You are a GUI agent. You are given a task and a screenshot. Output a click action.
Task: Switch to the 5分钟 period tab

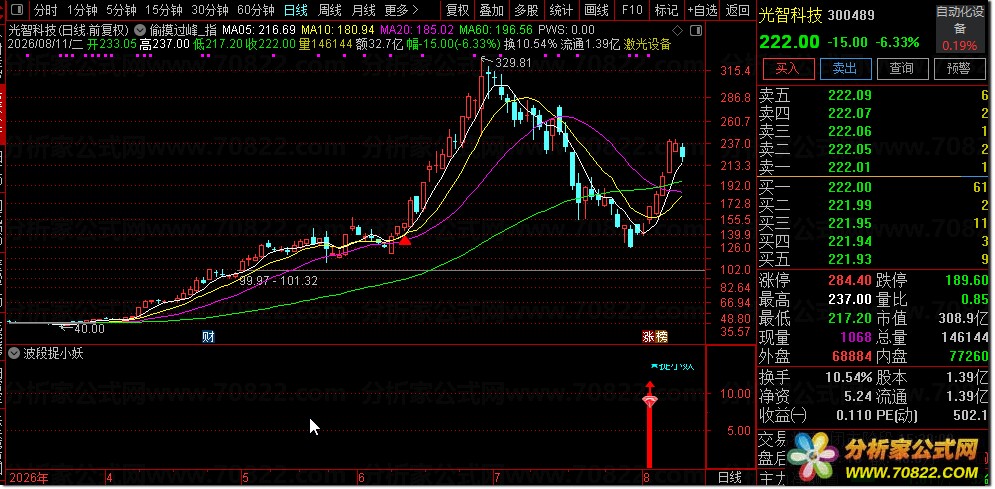(121, 10)
